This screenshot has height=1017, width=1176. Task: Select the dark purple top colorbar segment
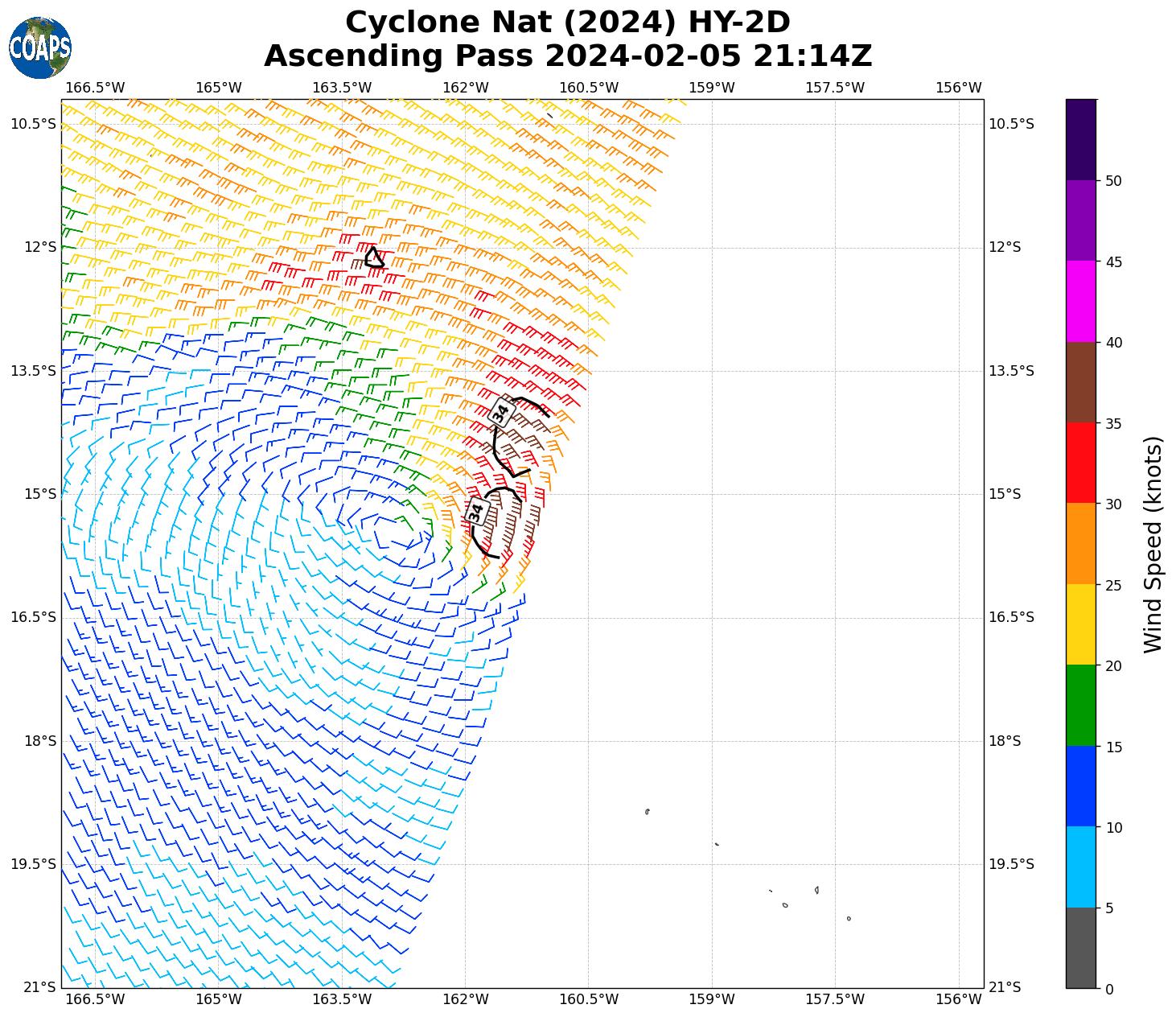(x=1080, y=139)
